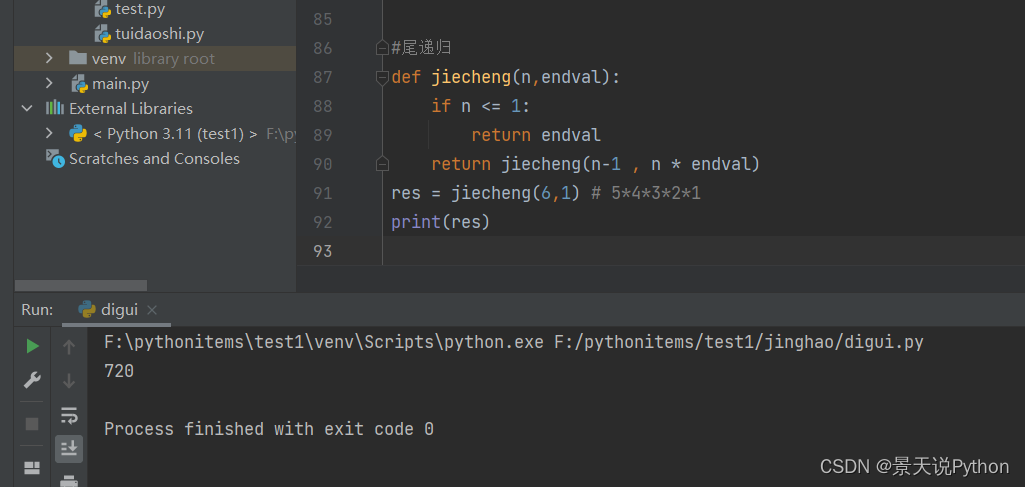1025x487 pixels.
Task: Select External Libraries label
Action: pos(131,109)
